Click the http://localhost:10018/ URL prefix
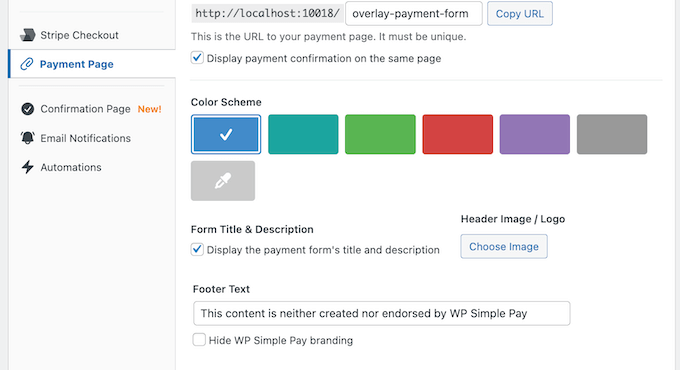 [x=267, y=13]
